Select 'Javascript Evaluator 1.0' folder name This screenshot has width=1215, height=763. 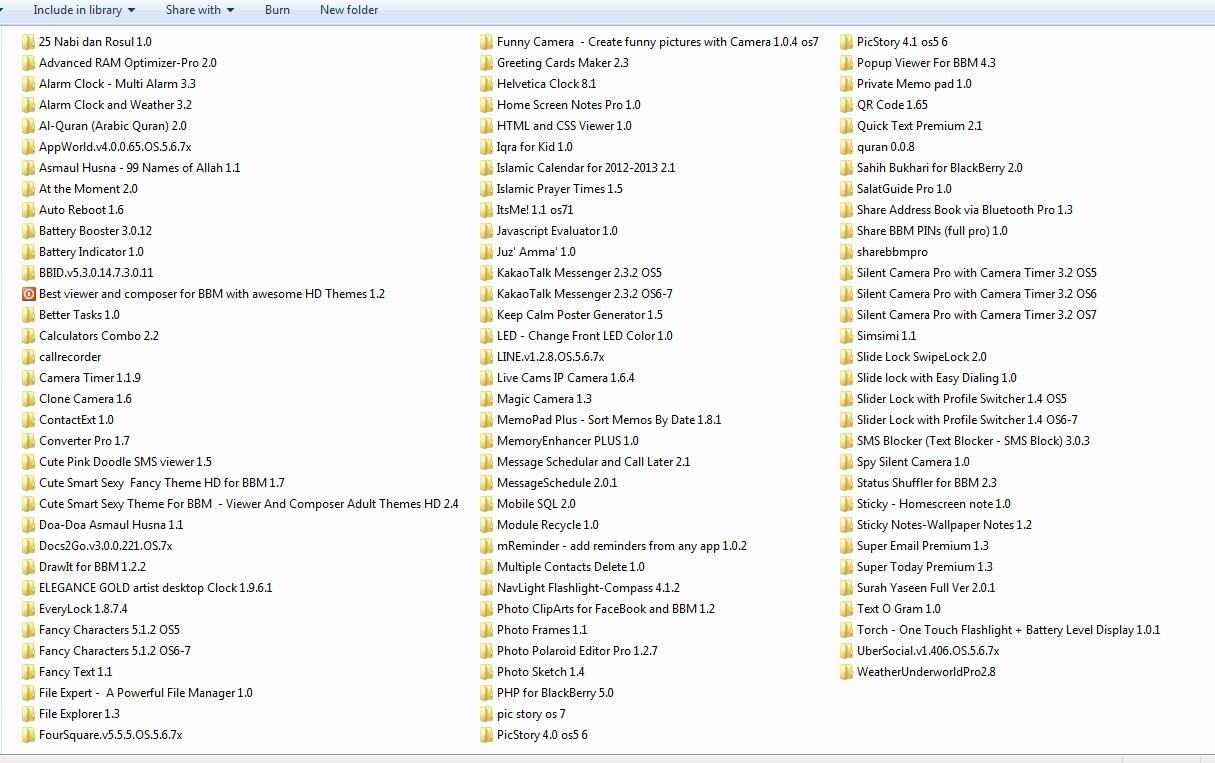[557, 231]
